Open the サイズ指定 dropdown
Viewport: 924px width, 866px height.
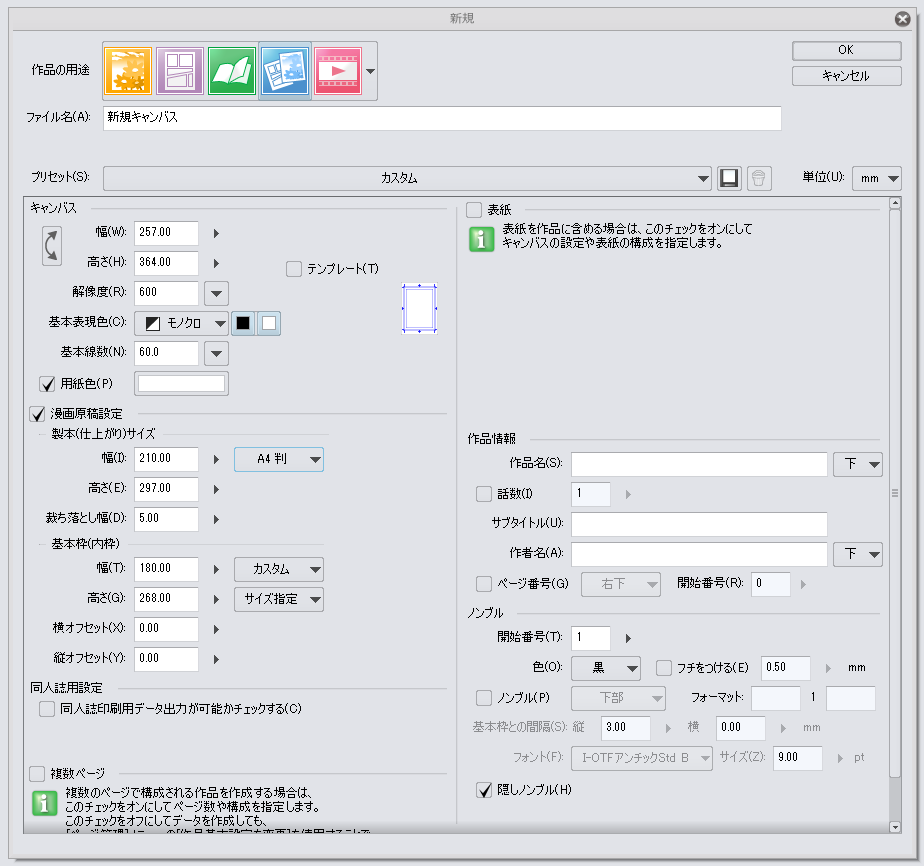pos(279,600)
